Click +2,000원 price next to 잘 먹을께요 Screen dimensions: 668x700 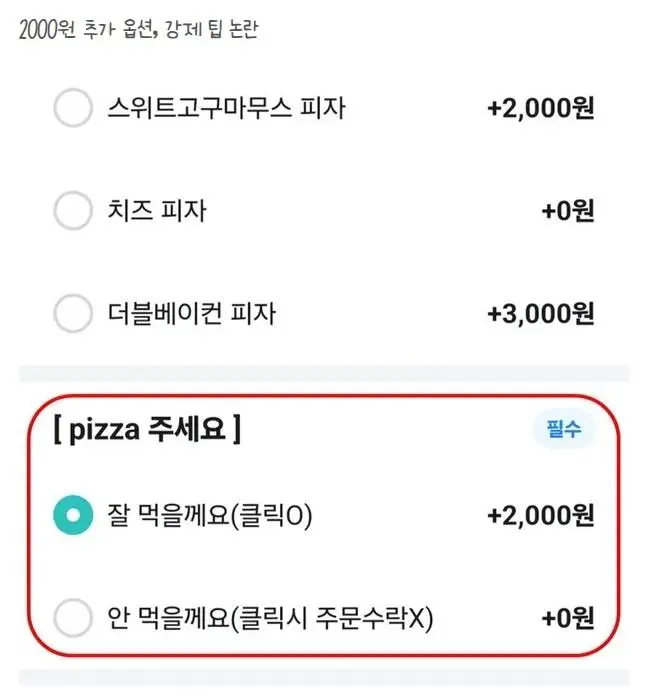[x=540, y=516]
